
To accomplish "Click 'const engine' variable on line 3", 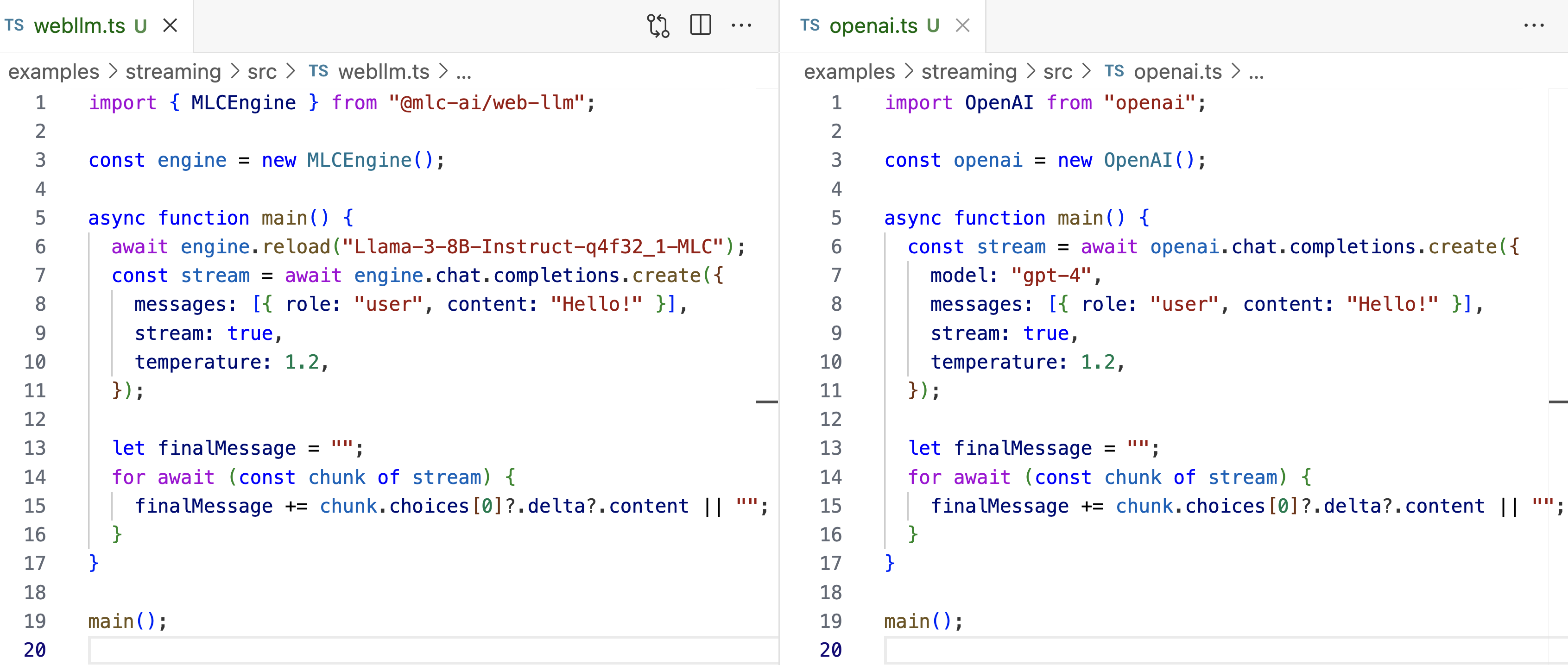I will 157,161.
